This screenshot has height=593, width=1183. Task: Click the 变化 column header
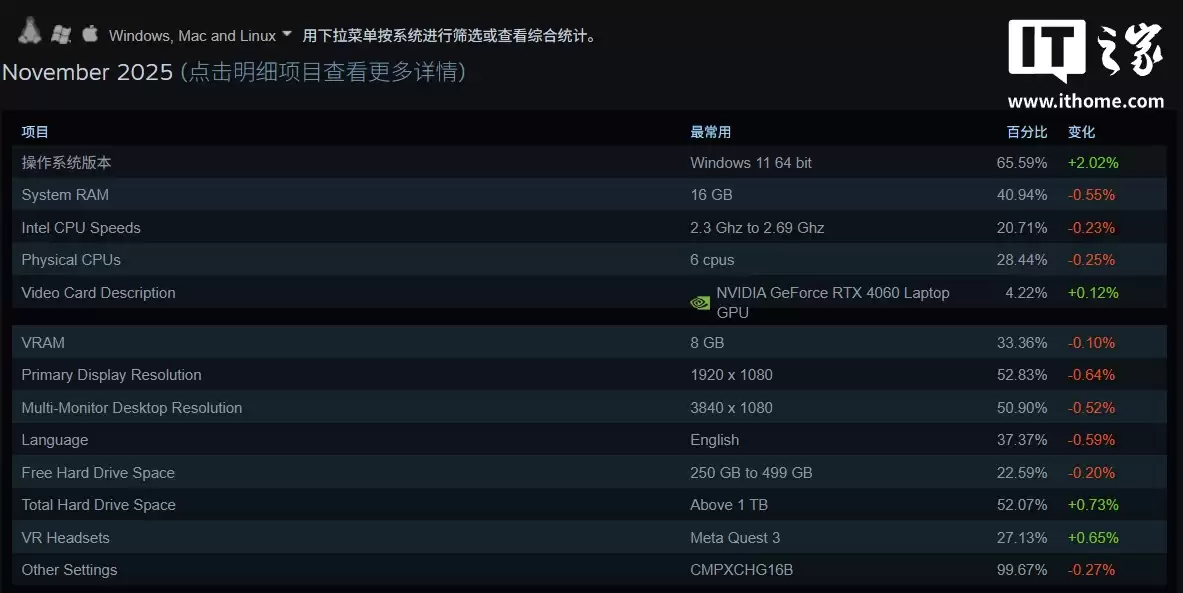point(1082,131)
